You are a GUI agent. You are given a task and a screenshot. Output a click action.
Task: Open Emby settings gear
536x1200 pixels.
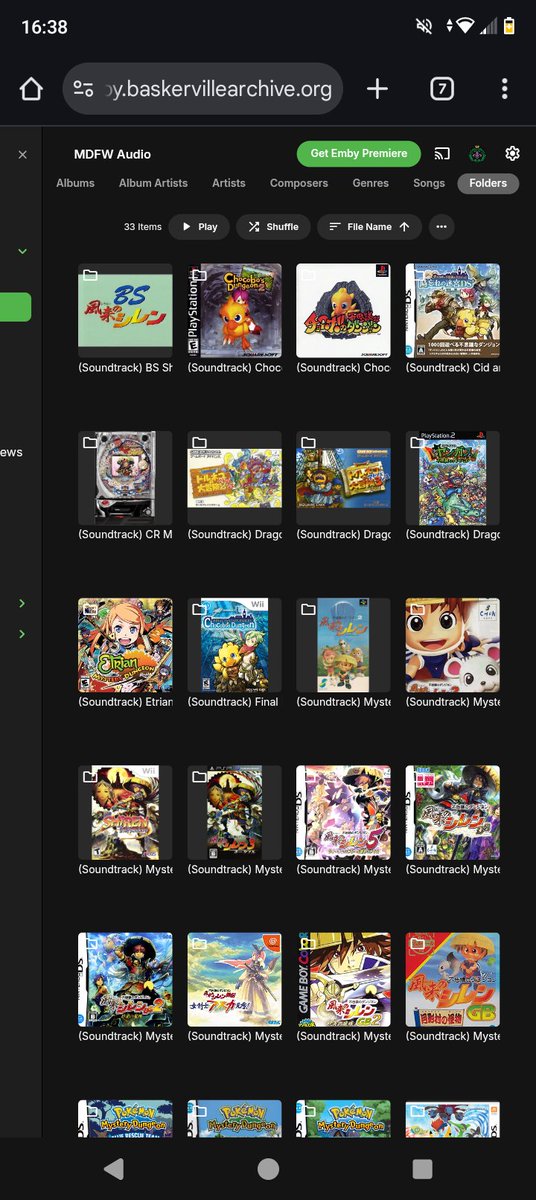pyautogui.click(x=513, y=154)
